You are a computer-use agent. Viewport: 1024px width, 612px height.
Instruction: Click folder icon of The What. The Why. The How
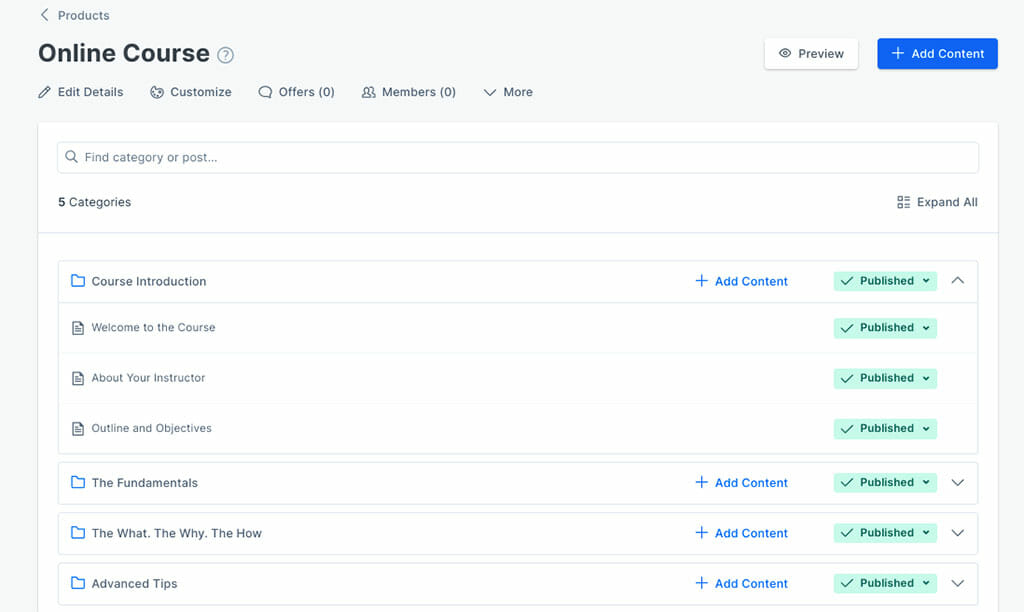pos(78,532)
